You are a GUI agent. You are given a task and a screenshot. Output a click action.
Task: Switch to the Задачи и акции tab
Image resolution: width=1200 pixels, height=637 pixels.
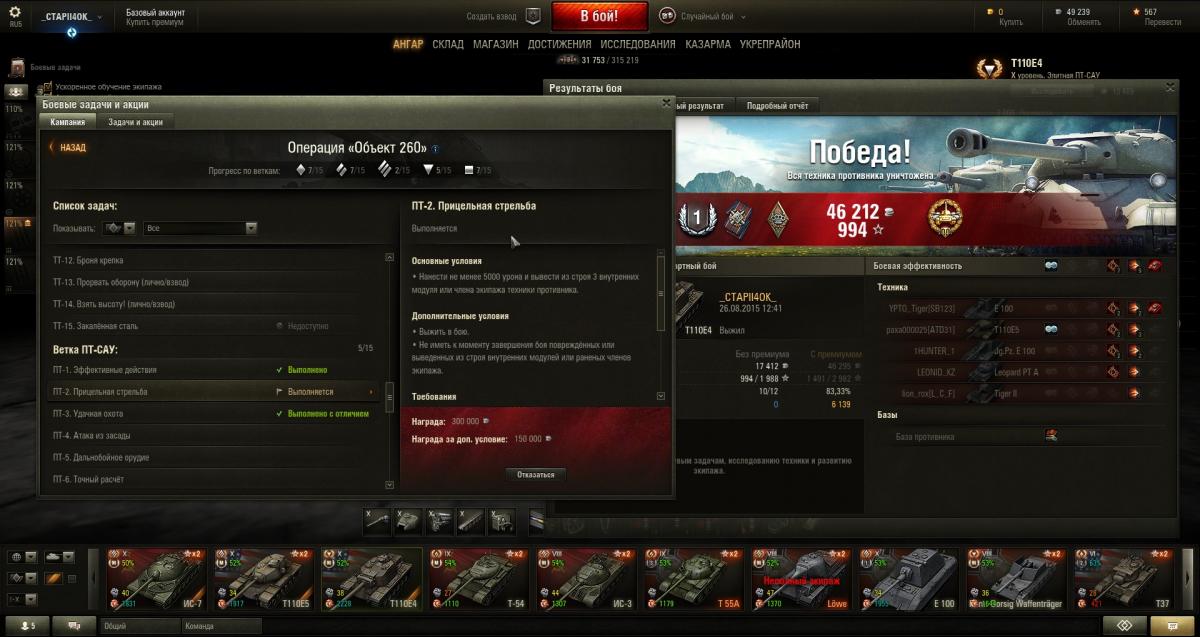135,121
